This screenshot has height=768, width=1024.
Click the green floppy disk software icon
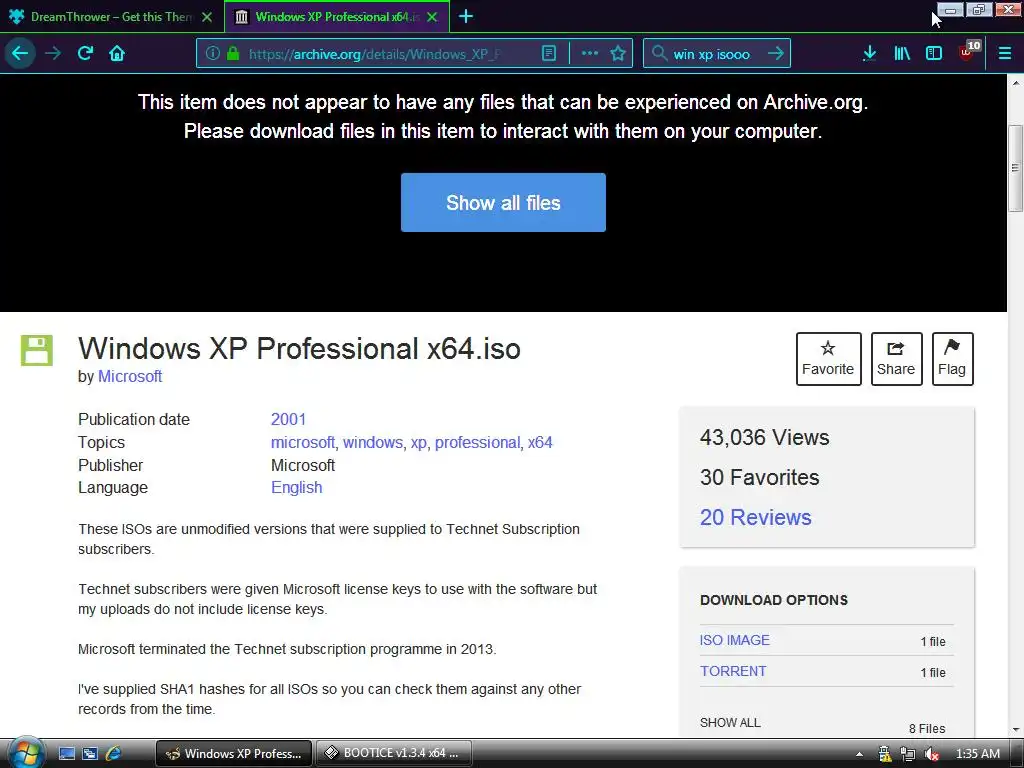point(37,350)
